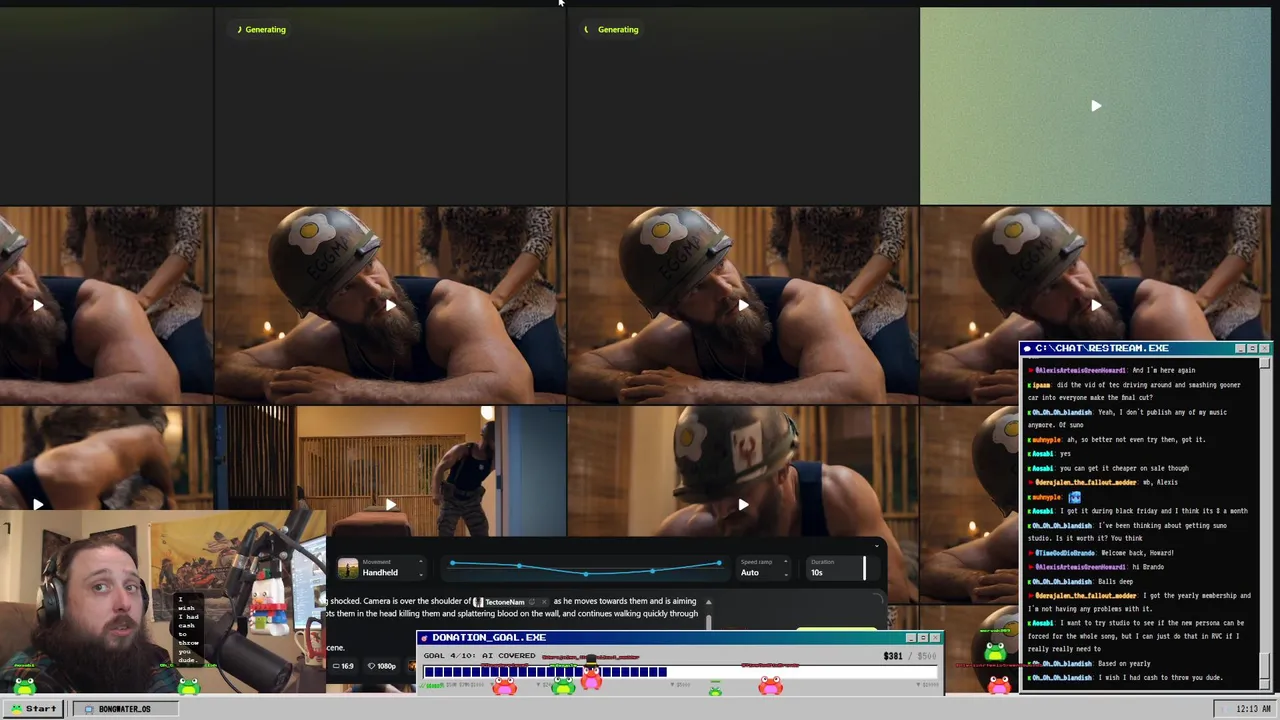The image size is (1280, 720).
Task: Click the prompt text scroll-up arrow
Action: point(708,602)
